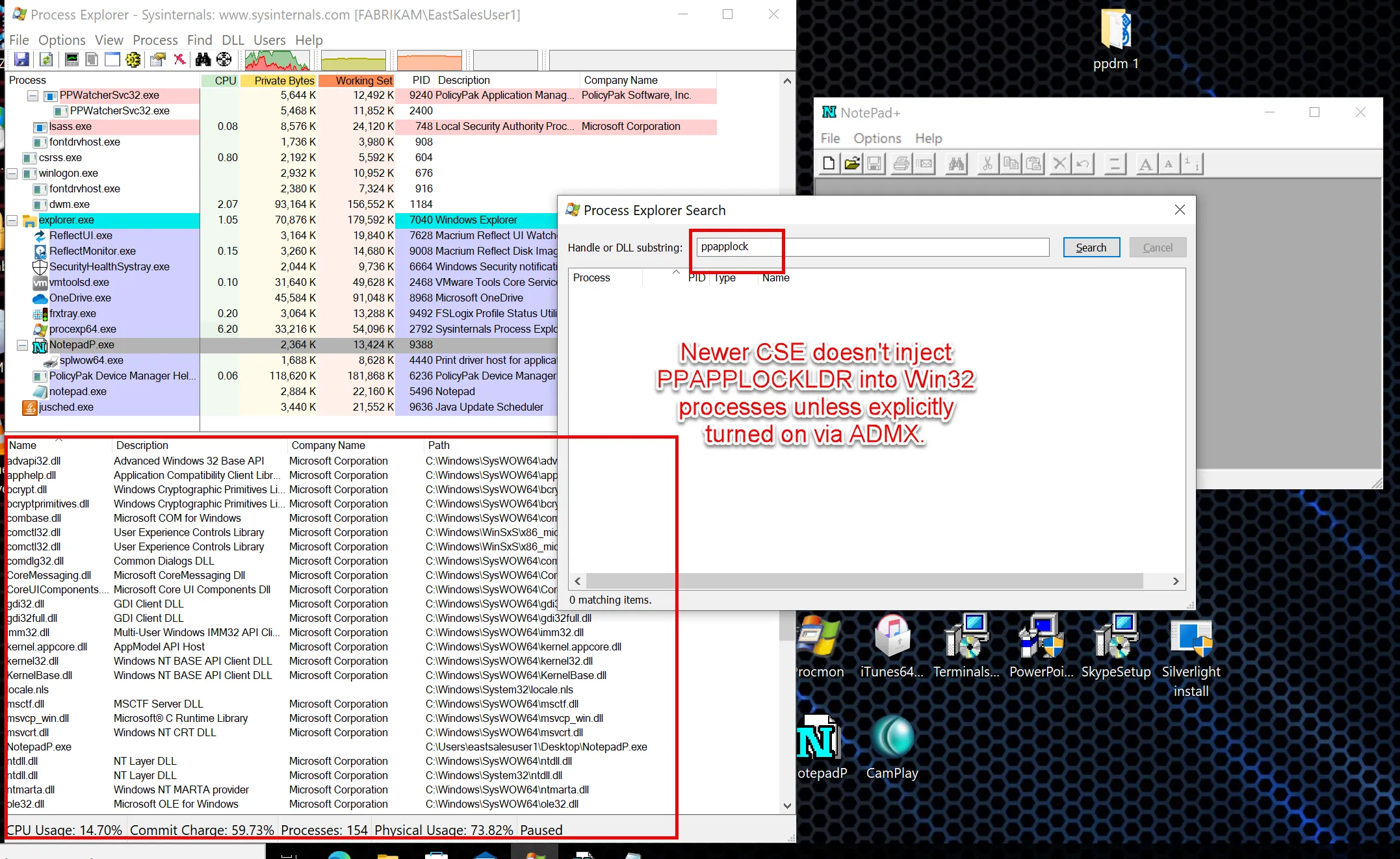Click the crosshair Find Window's Process icon
This screenshot has width=1400, height=859.
point(224,60)
